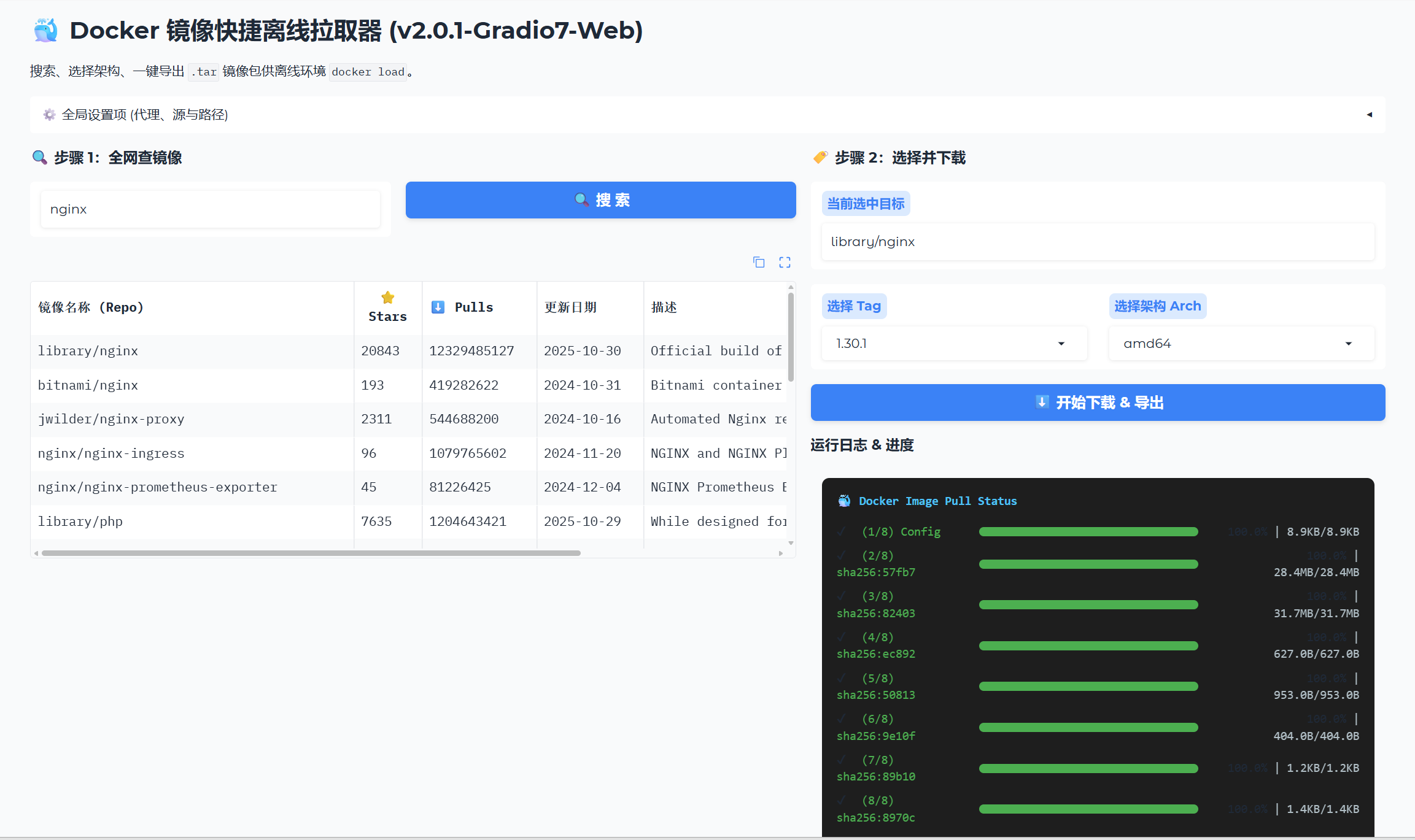Image resolution: width=1415 pixels, height=840 pixels.
Task: Click the sha256:8970c progress bar
Action: point(1088,809)
